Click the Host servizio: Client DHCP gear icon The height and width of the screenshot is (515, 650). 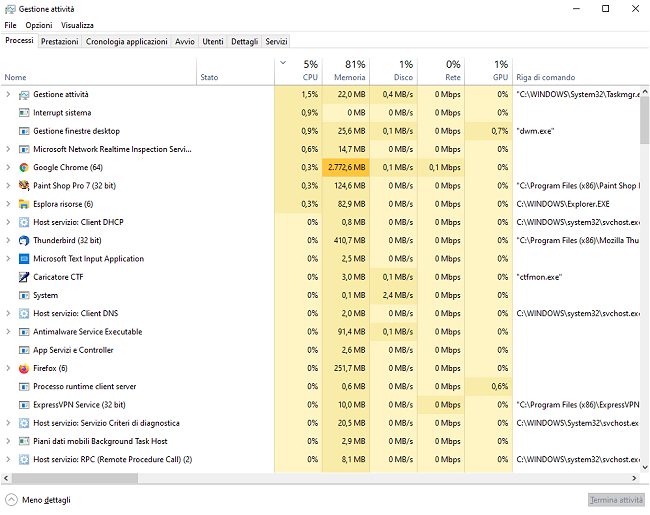(x=24, y=222)
